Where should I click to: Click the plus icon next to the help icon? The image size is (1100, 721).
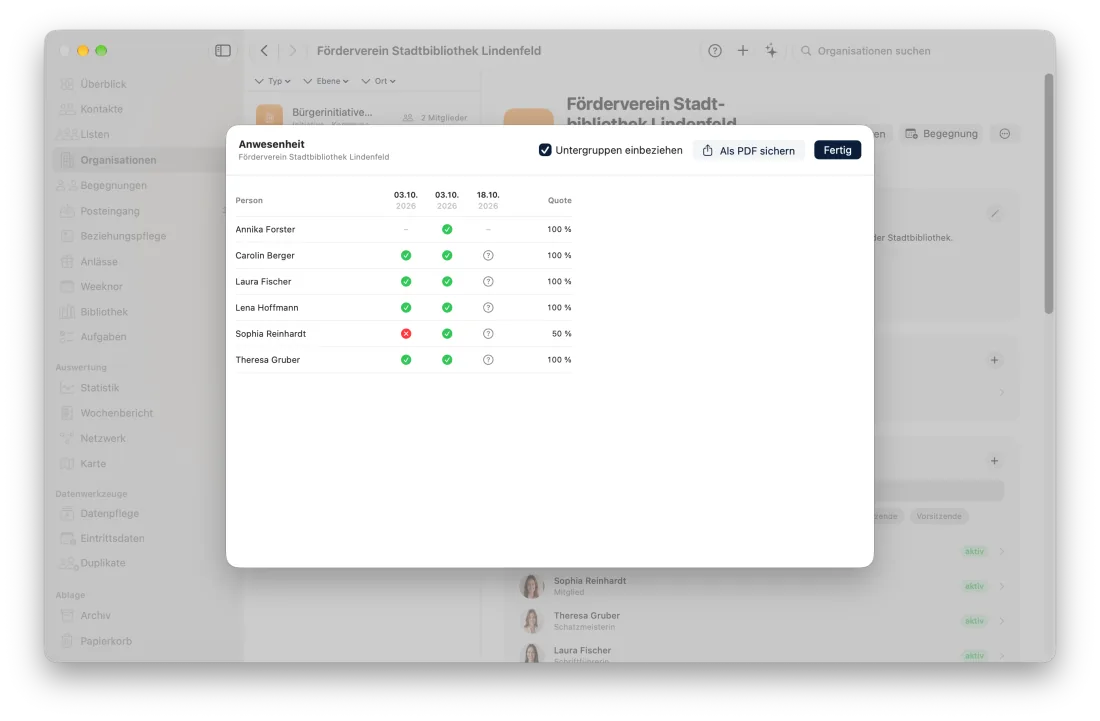pyautogui.click(x=743, y=50)
